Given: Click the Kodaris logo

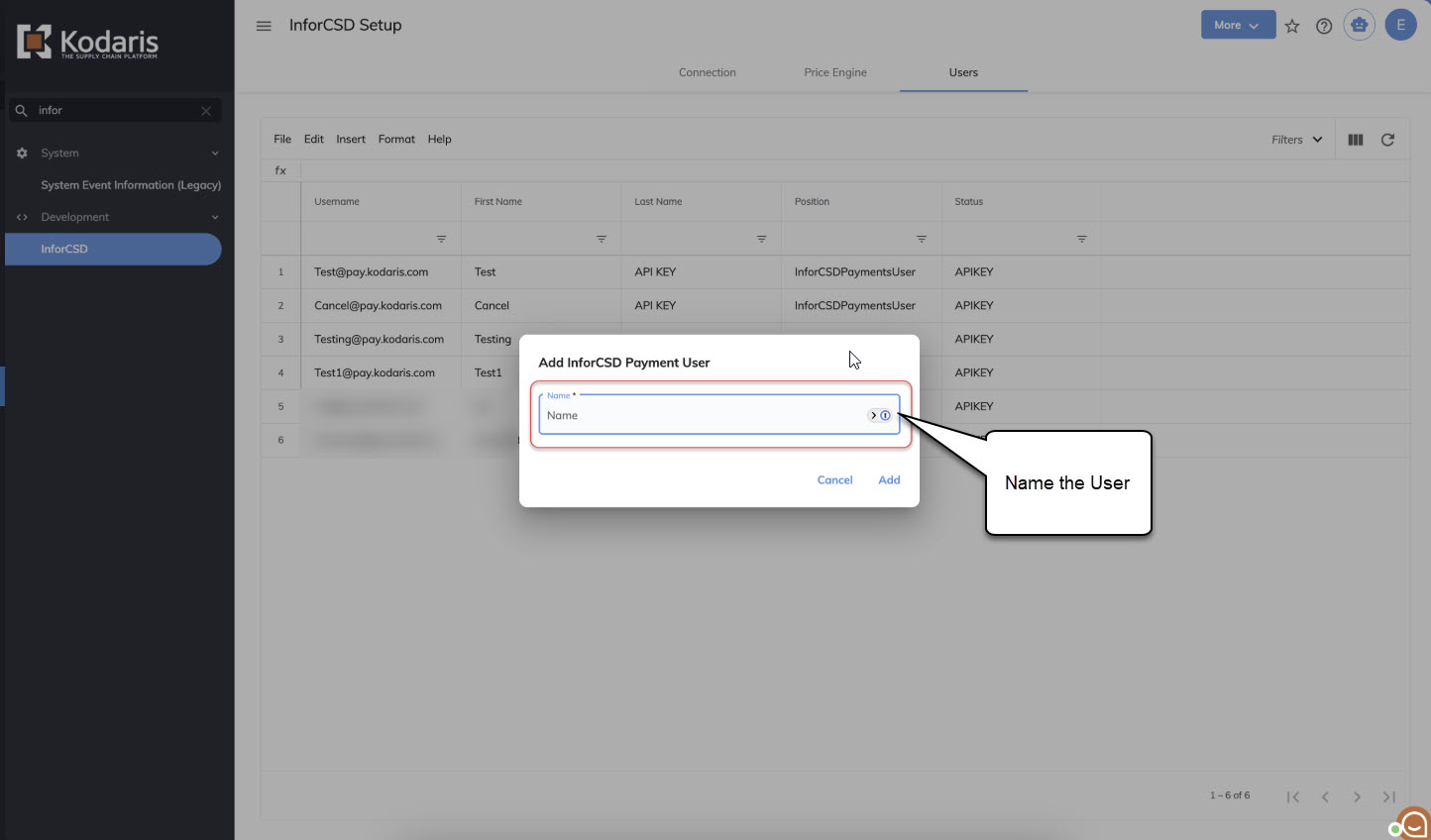Looking at the screenshot, I should coord(87,42).
